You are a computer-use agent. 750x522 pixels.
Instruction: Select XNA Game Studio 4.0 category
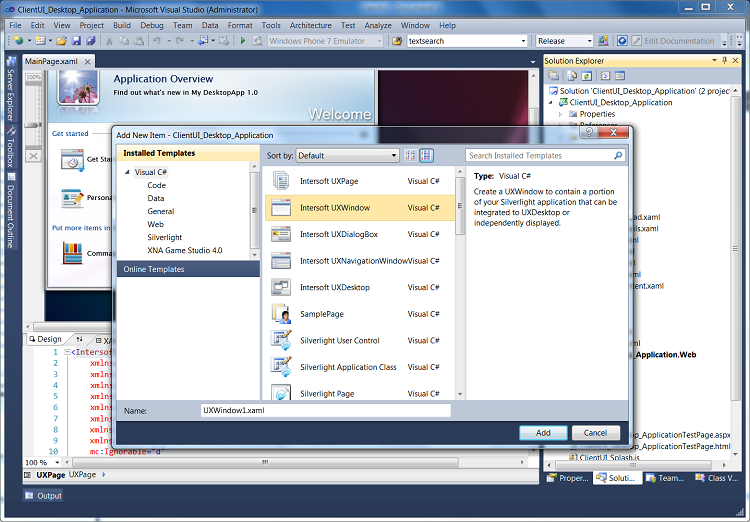pos(185,250)
